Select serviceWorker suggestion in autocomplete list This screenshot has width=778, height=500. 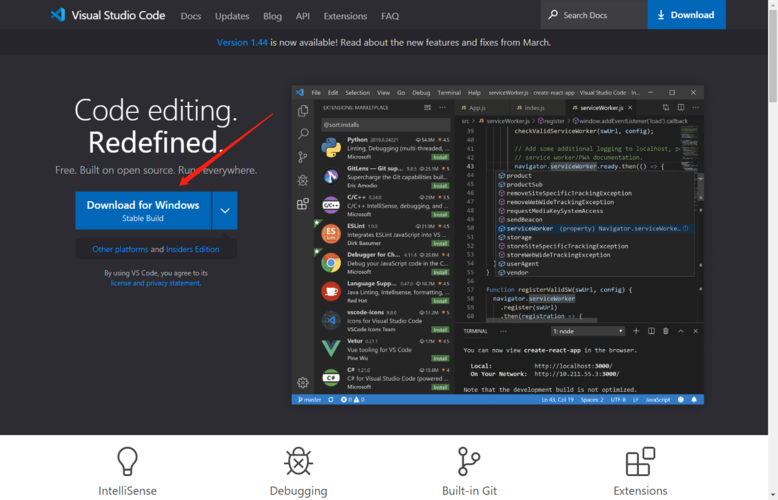pos(595,229)
